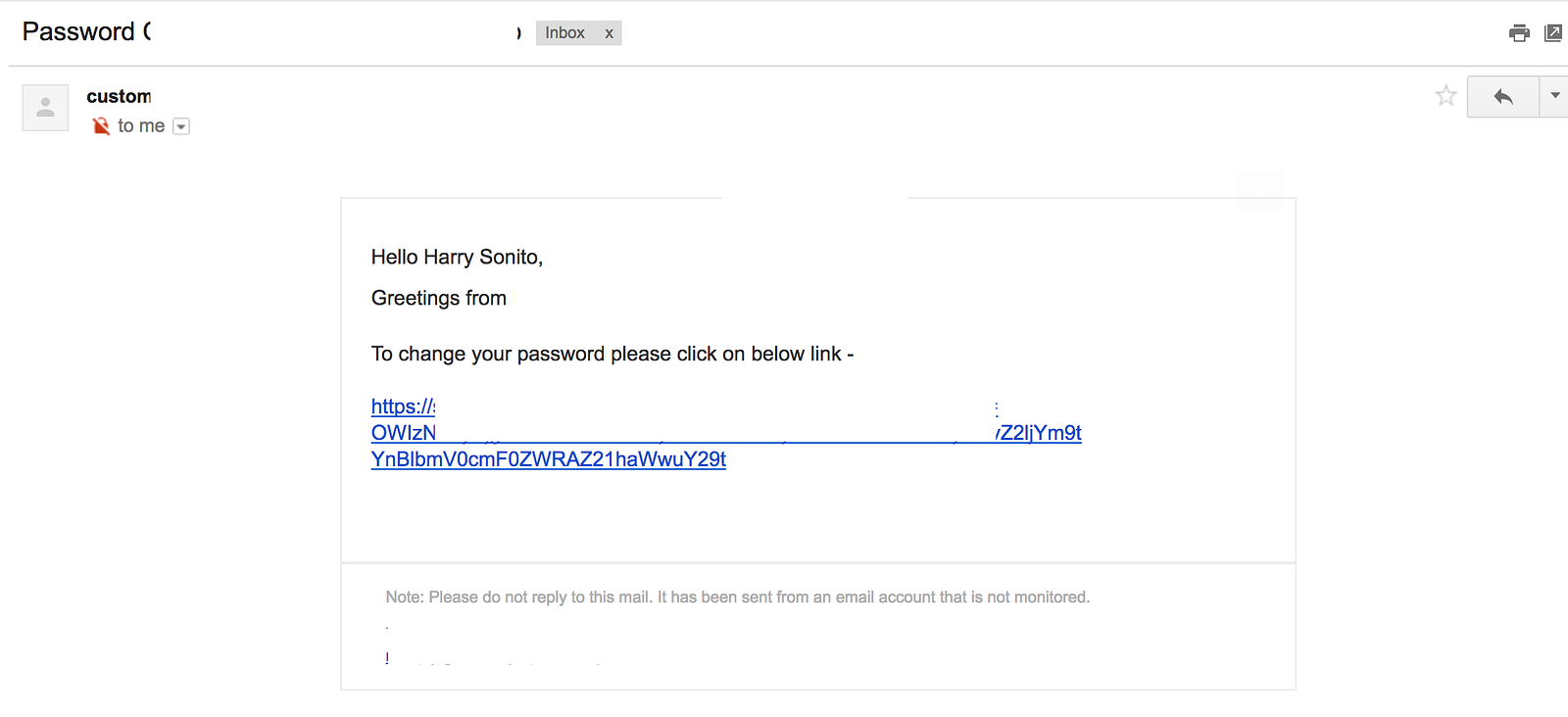Click the red no-encryption lock icon

(101, 126)
